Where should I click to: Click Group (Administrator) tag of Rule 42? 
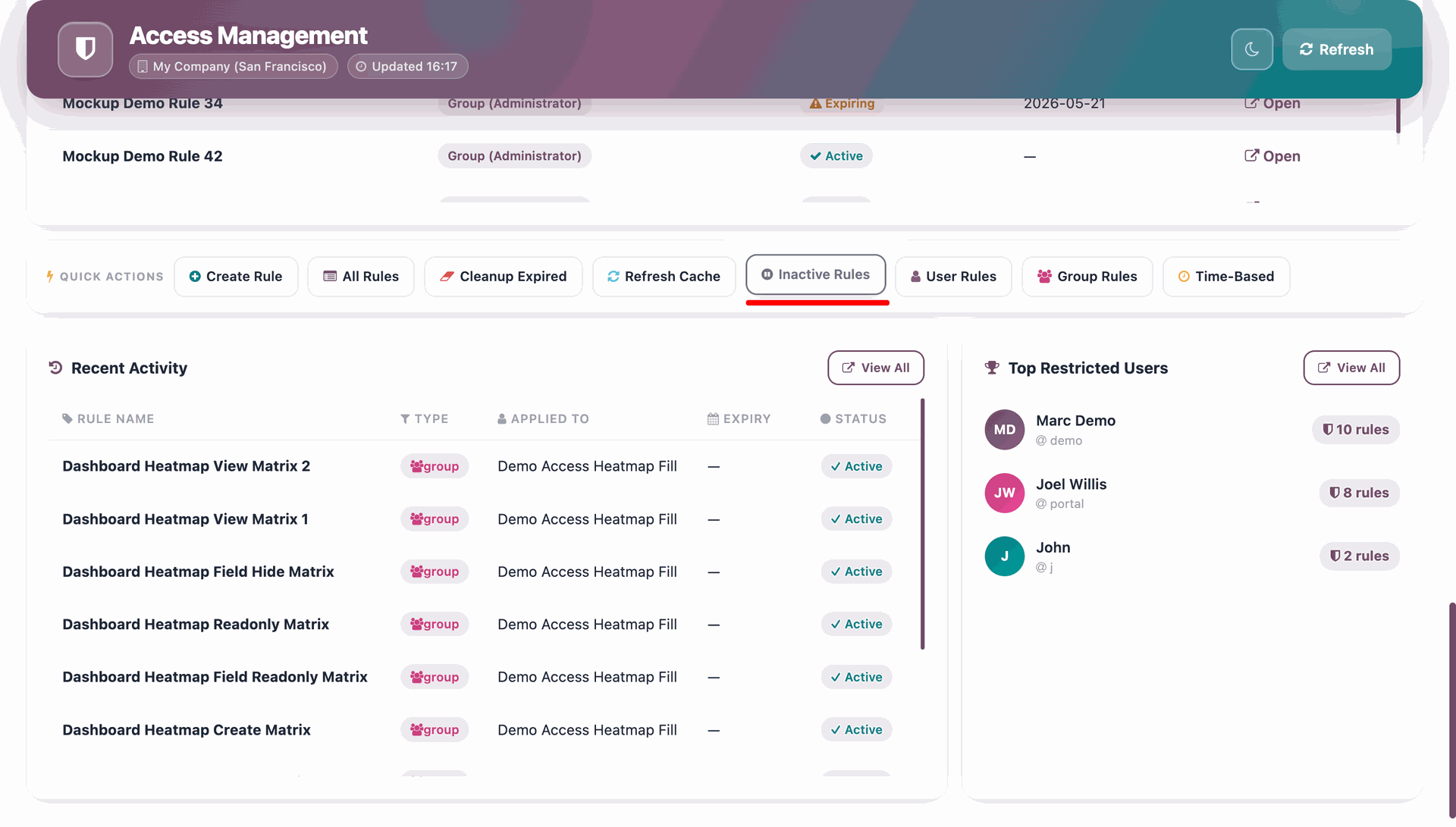coord(514,156)
